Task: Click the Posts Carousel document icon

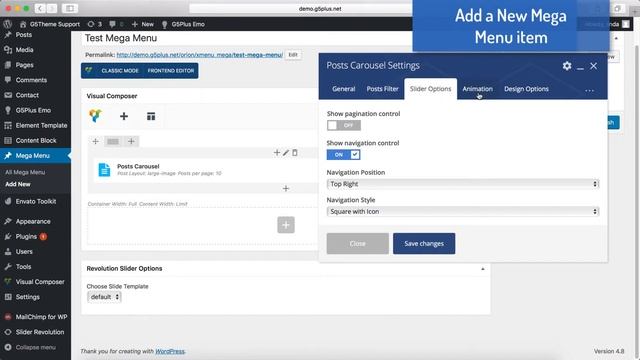Action: pyautogui.click(x=104, y=169)
